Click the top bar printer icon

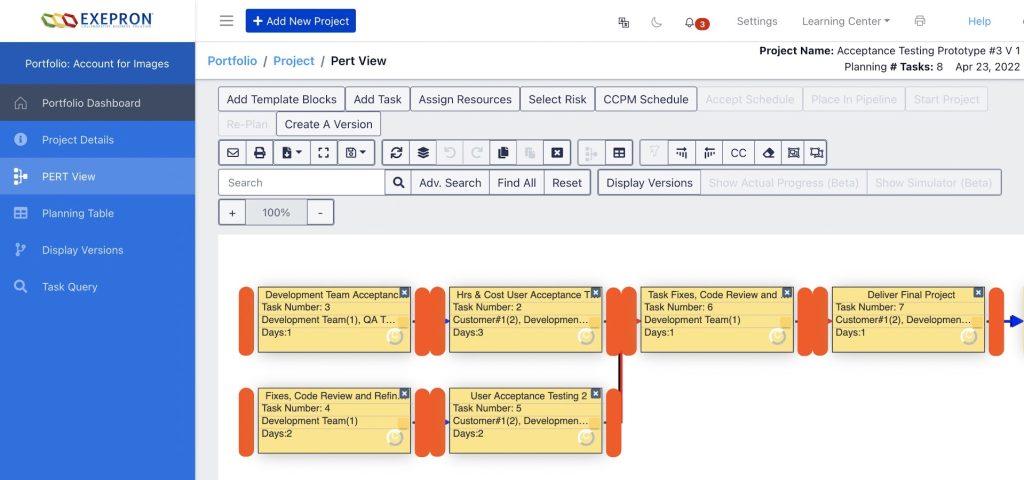click(920, 21)
